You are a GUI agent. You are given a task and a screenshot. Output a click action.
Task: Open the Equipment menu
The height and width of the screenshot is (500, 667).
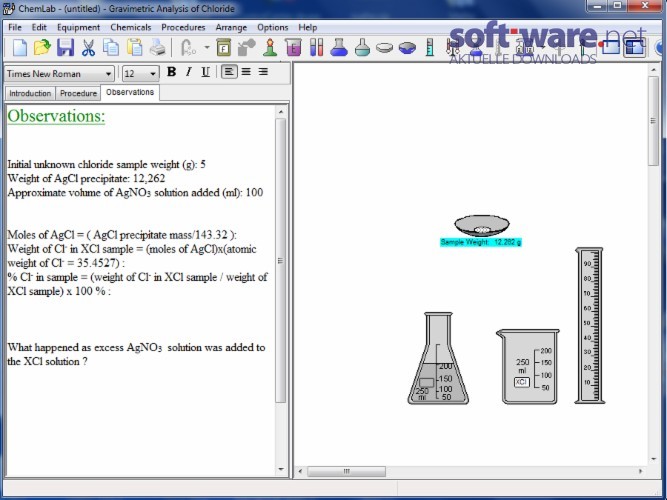click(78, 27)
